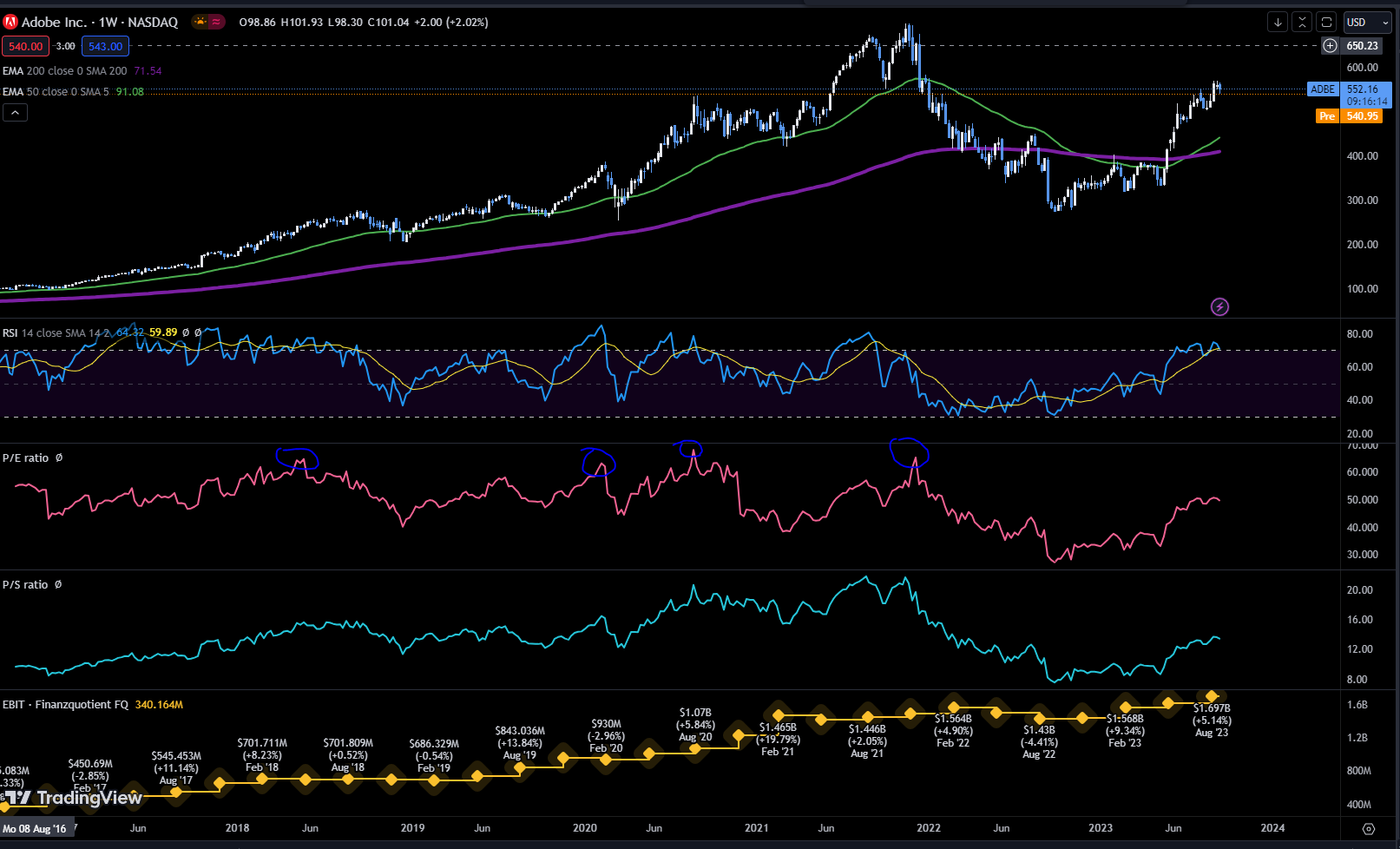Click the purple lightning bolt event icon
The height and width of the screenshot is (849, 1400).
click(x=1219, y=306)
